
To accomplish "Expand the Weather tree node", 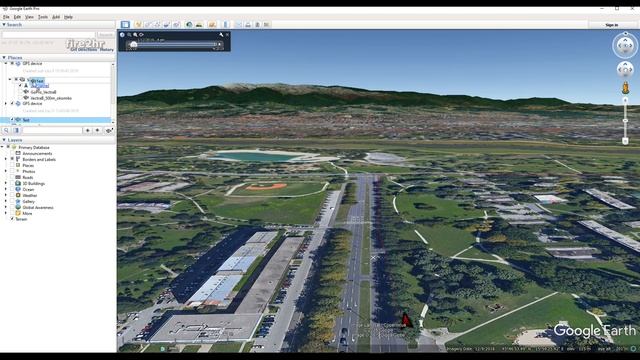I will [6, 196].
